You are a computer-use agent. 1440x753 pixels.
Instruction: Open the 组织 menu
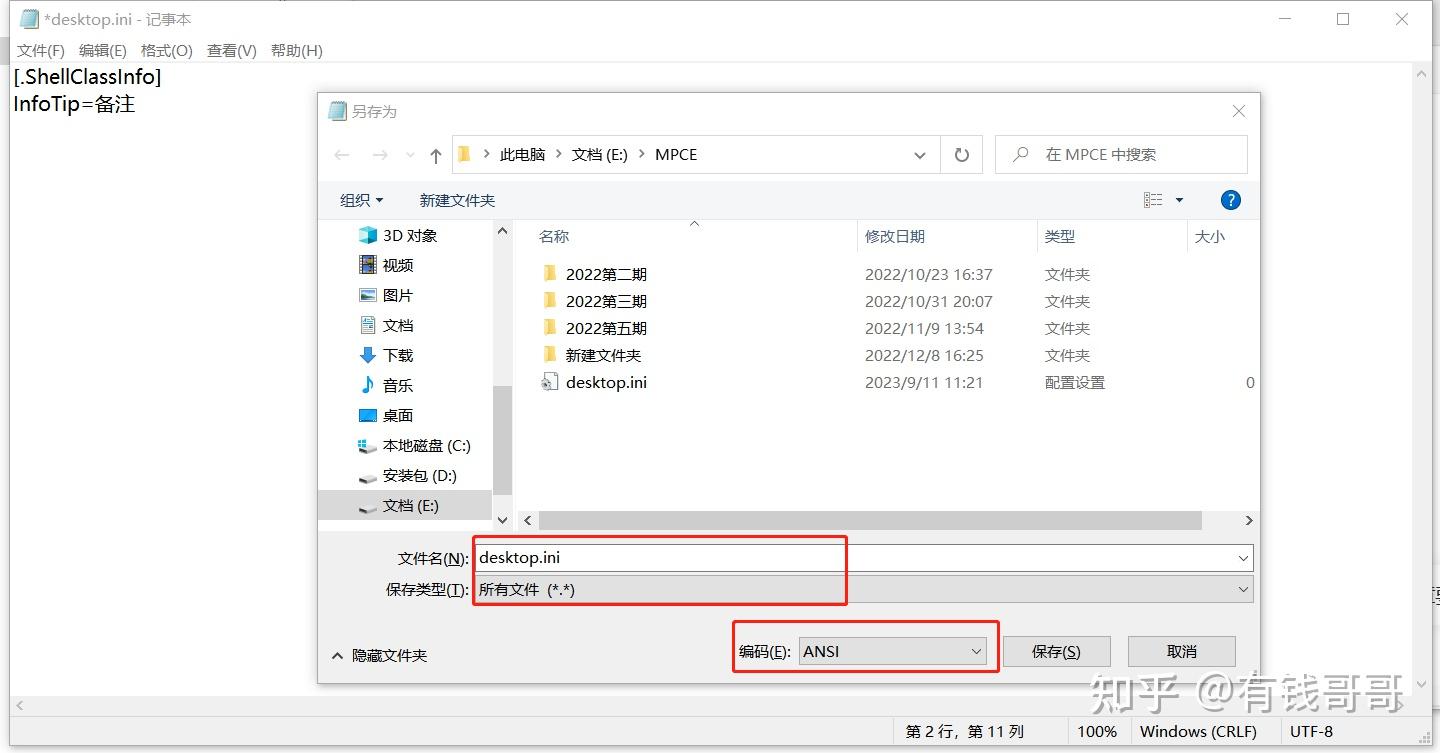(359, 199)
